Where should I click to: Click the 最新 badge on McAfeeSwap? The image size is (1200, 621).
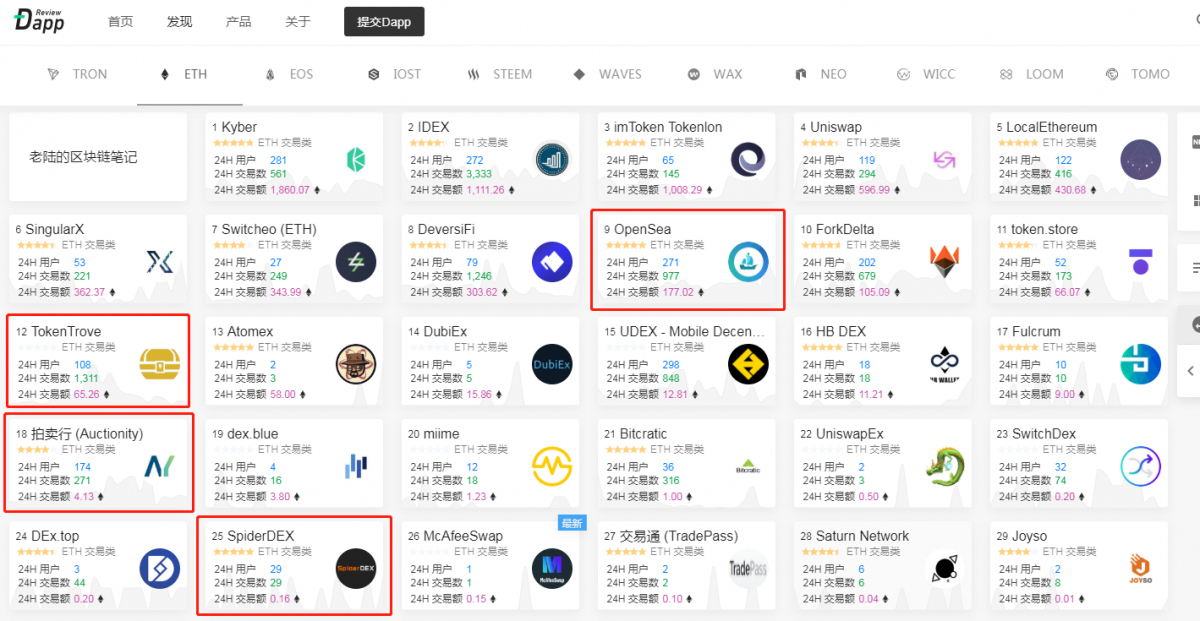[x=571, y=523]
